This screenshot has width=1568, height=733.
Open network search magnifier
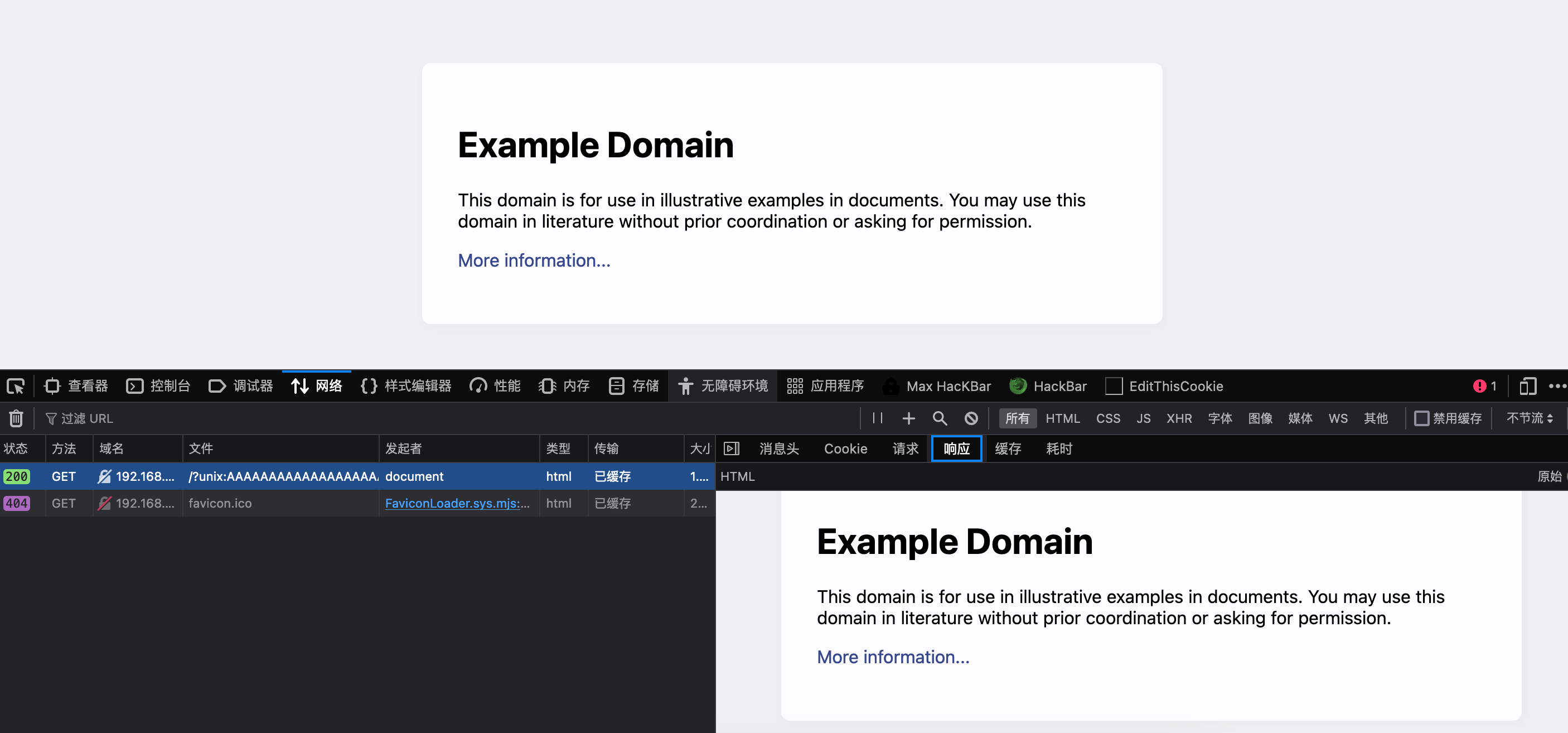(x=939, y=418)
